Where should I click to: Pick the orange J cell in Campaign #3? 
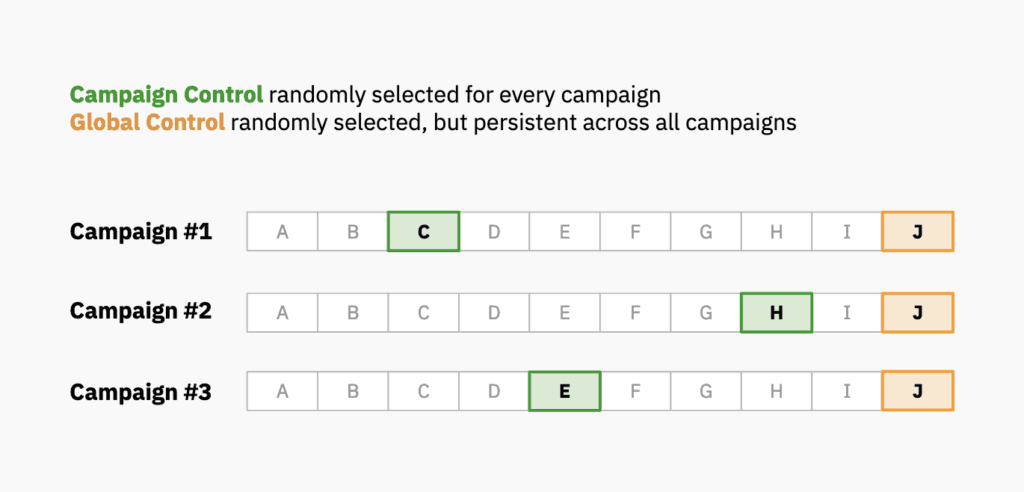coord(917,391)
